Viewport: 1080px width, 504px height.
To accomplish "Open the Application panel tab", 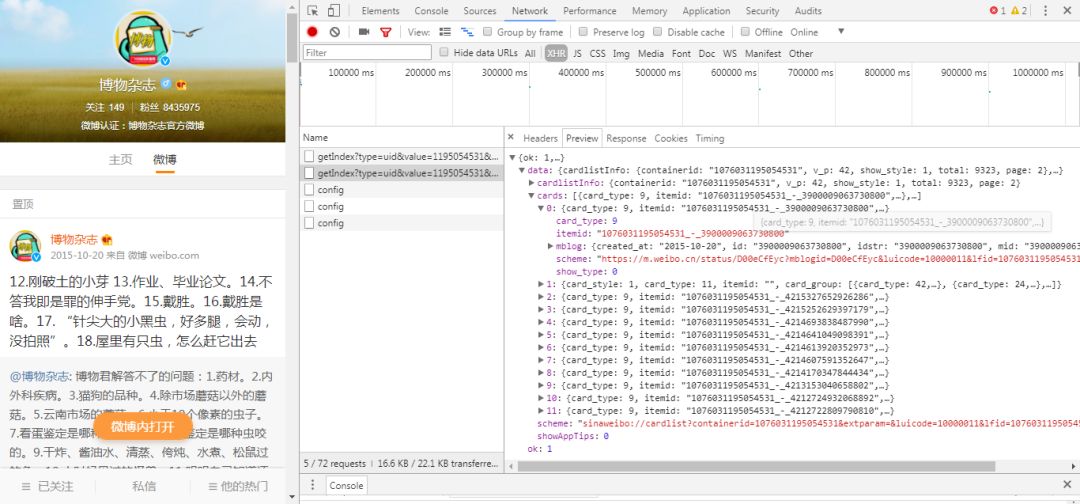I will pos(706,10).
